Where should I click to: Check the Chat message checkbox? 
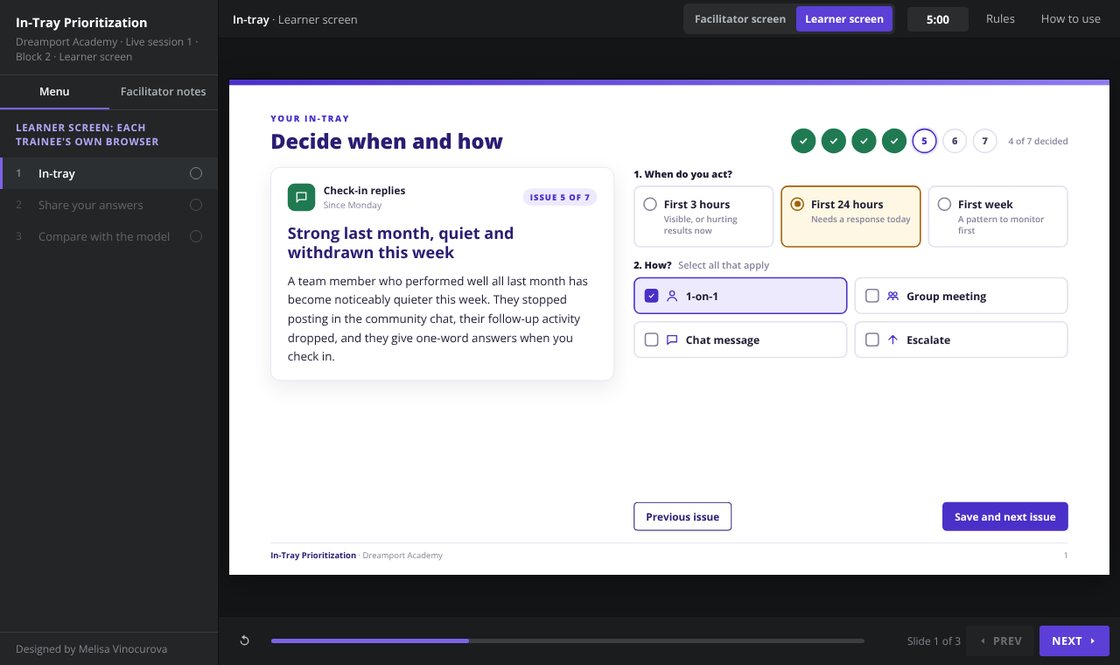coord(651,340)
